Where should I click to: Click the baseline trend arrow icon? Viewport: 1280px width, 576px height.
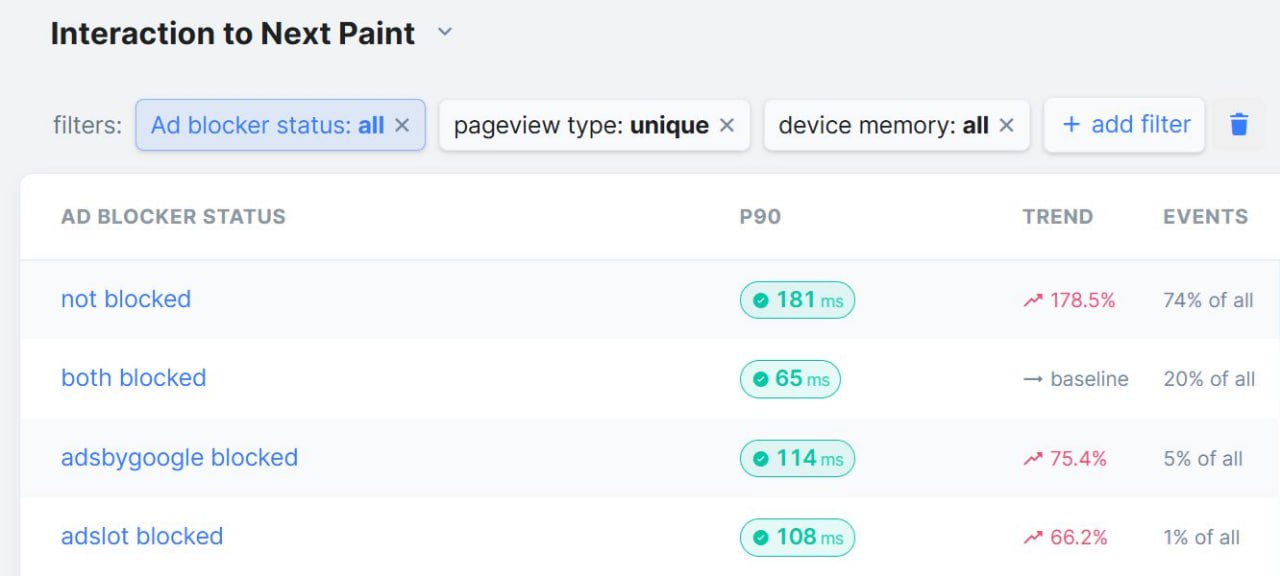pyautogui.click(x=1033, y=379)
